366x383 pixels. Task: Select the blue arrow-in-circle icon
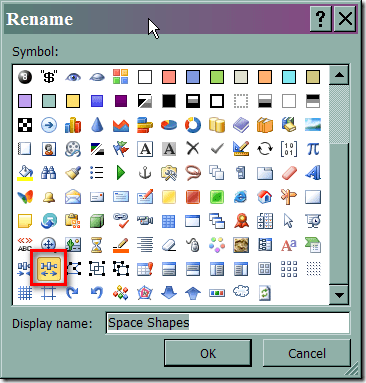(49, 125)
